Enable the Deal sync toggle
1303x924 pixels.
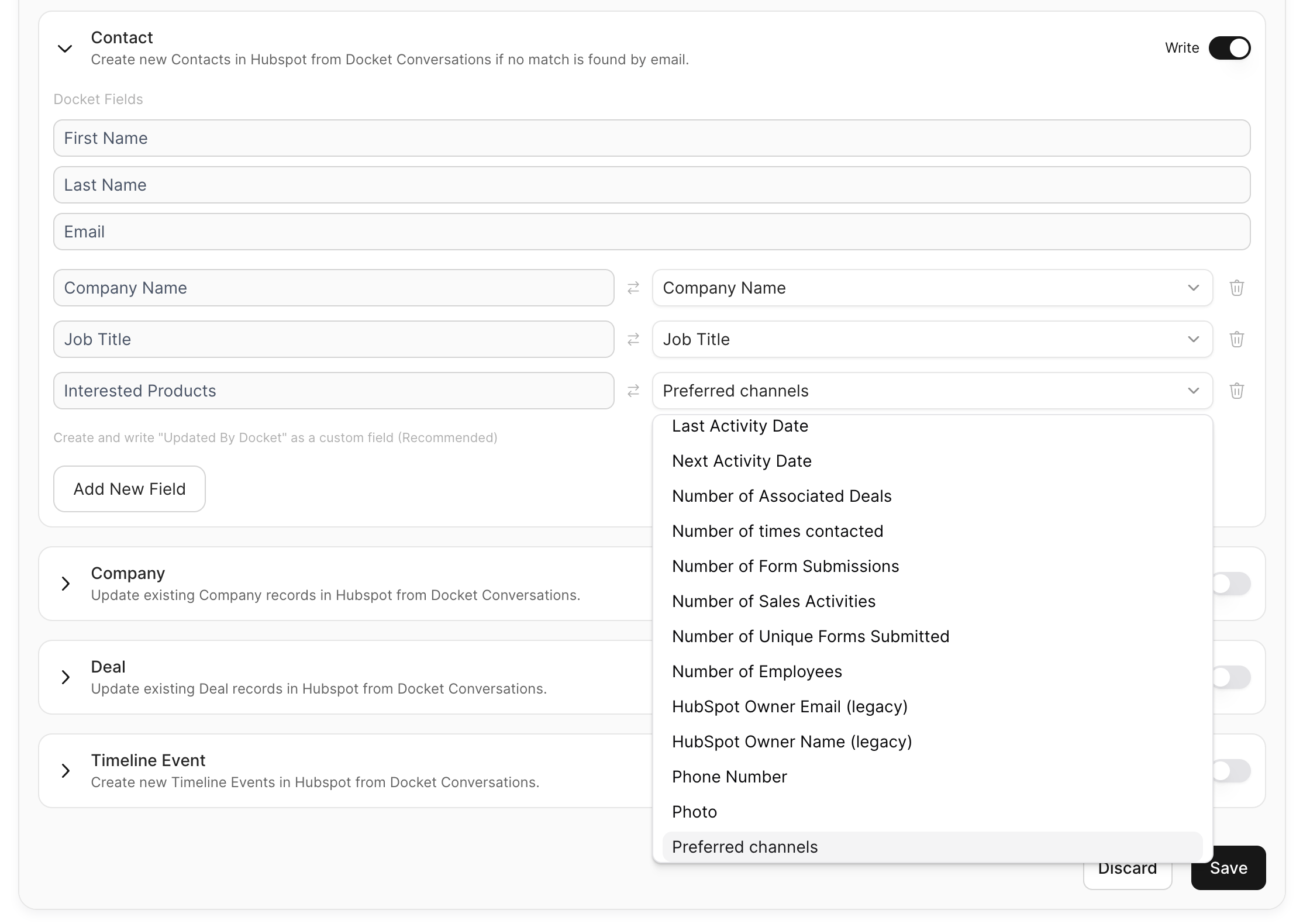click(x=1230, y=677)
